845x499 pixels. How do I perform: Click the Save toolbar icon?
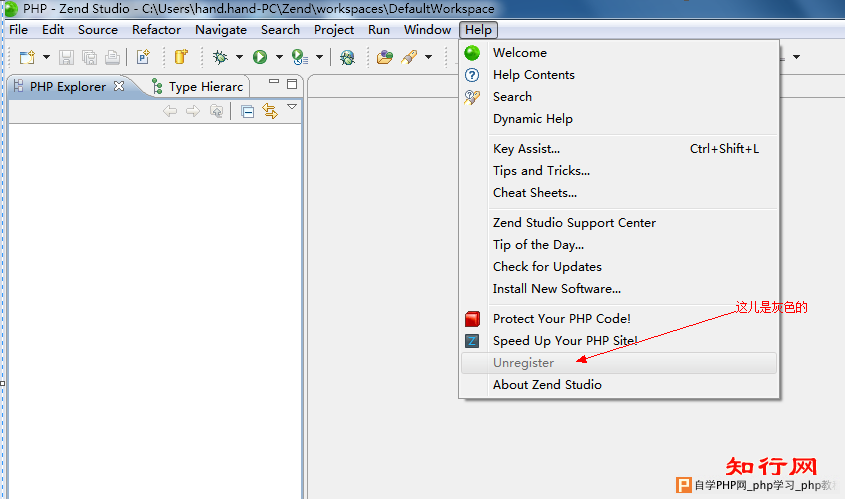pyautogui.click(x=66, y=57)
